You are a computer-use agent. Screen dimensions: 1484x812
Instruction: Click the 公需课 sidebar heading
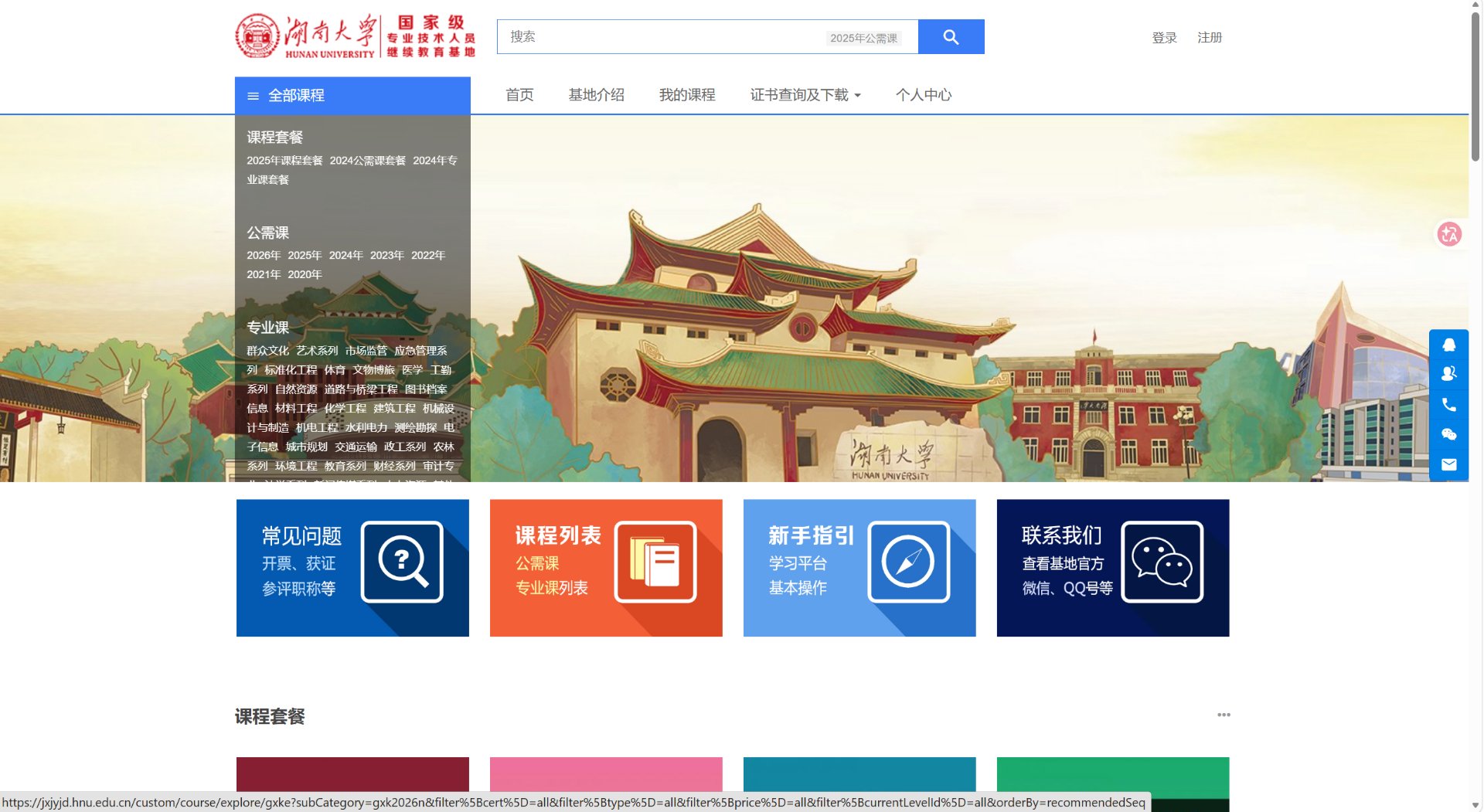[267, 233]
